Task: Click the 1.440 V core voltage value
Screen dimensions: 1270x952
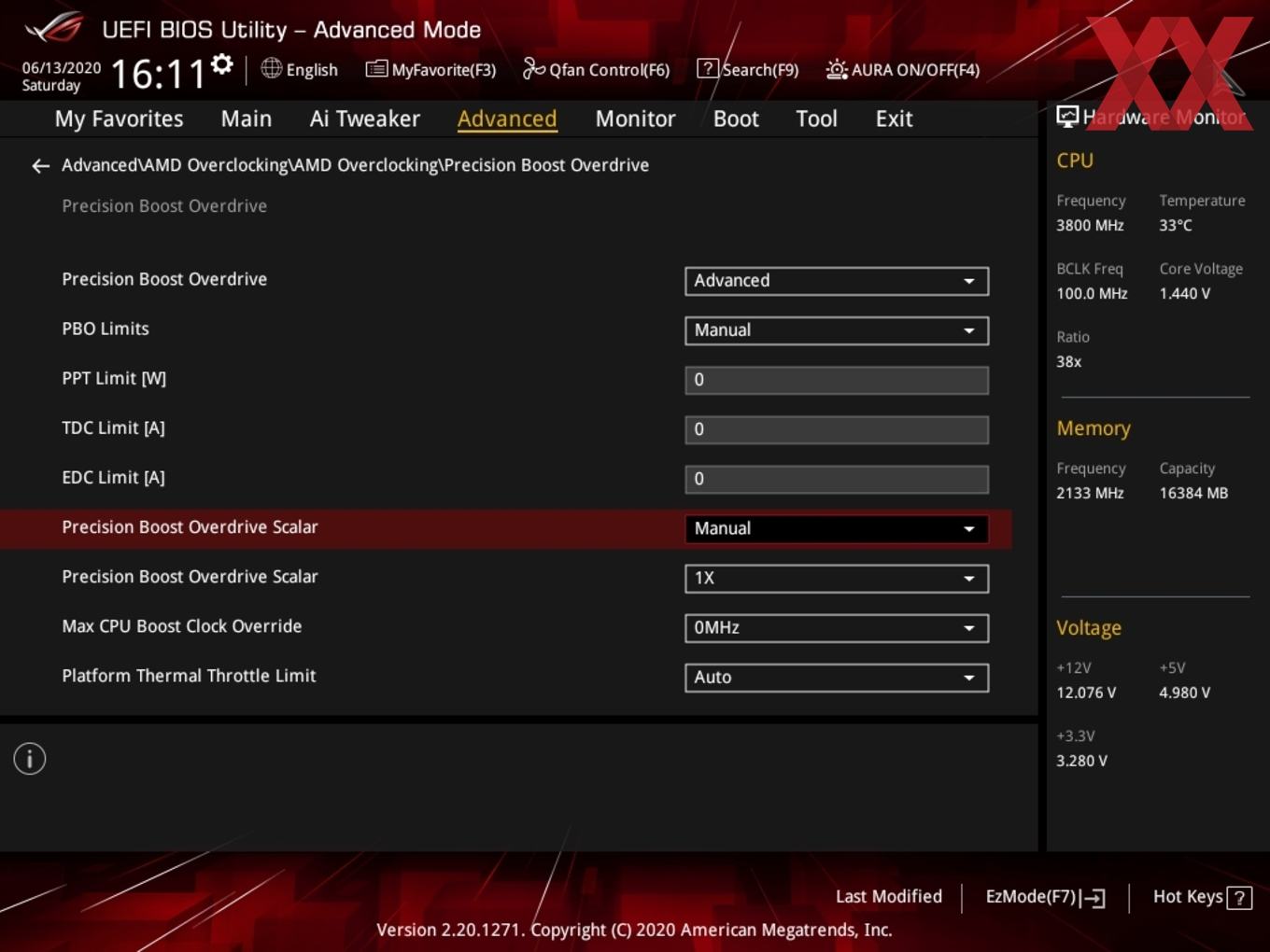Action: [x=1184, y=293]
